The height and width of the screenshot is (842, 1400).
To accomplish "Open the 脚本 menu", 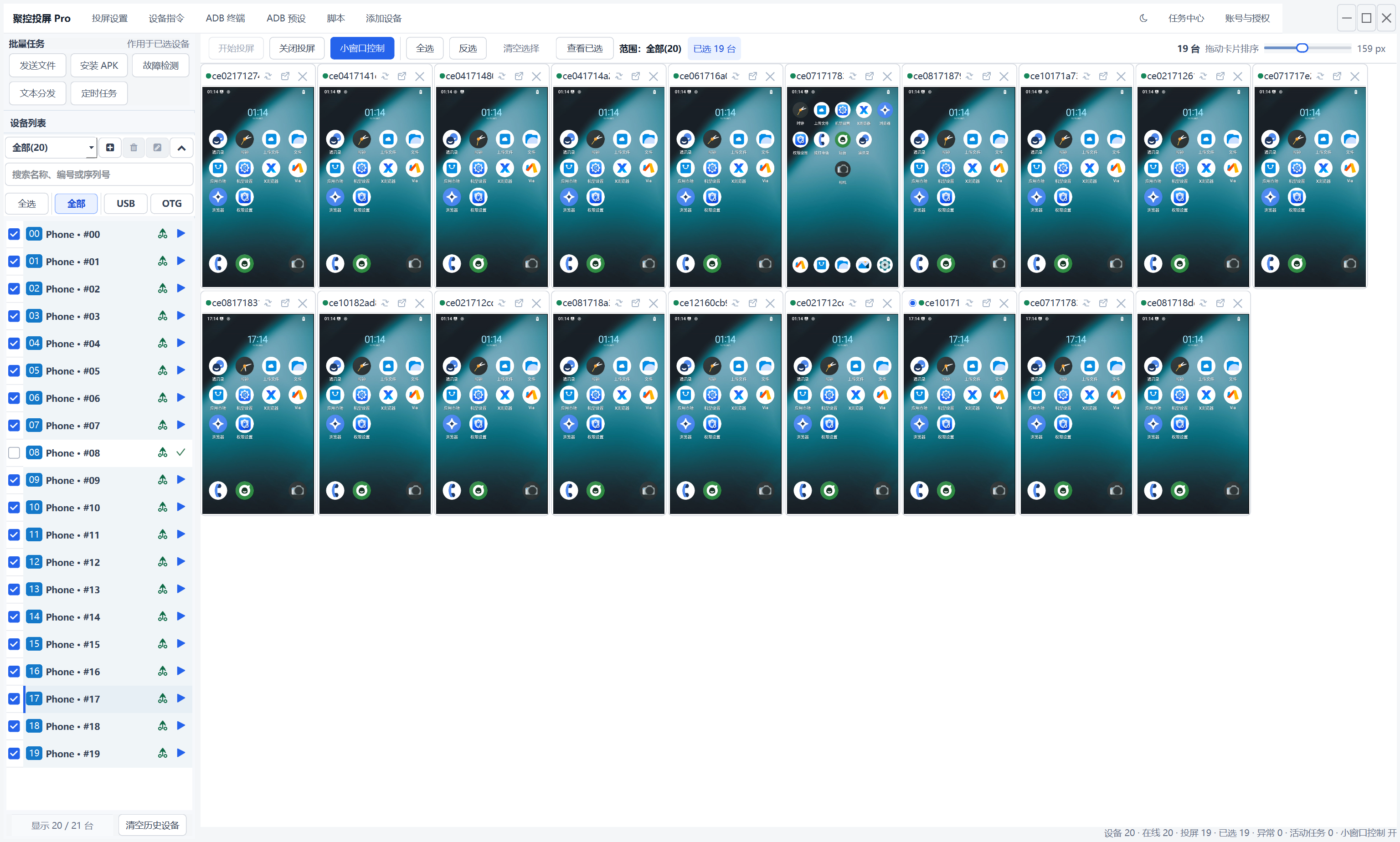I will [336, 18].
